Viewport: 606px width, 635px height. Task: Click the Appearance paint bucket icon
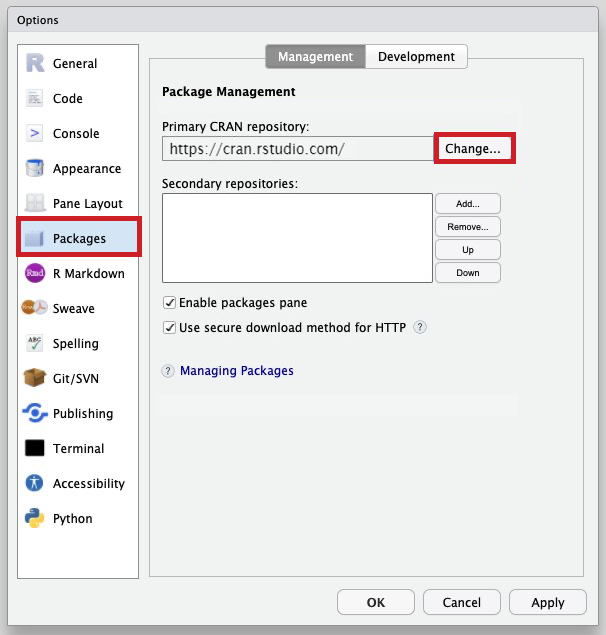(x=35, y=168)
